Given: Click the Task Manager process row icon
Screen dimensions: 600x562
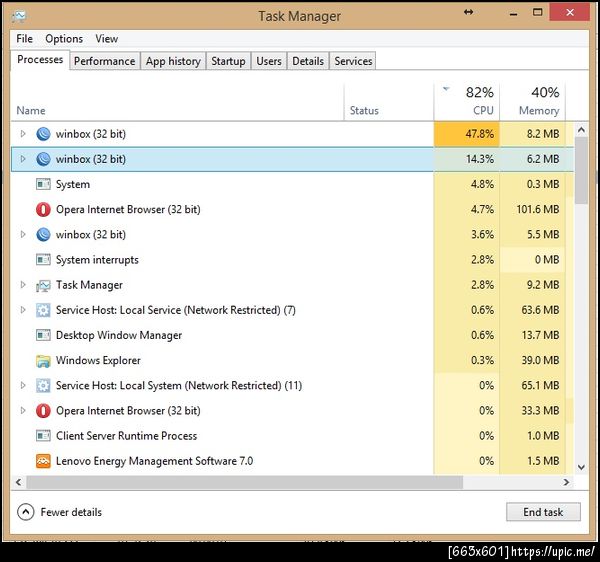Looking at the screenshot, I should pyautogui.click(x=43, y=285).
